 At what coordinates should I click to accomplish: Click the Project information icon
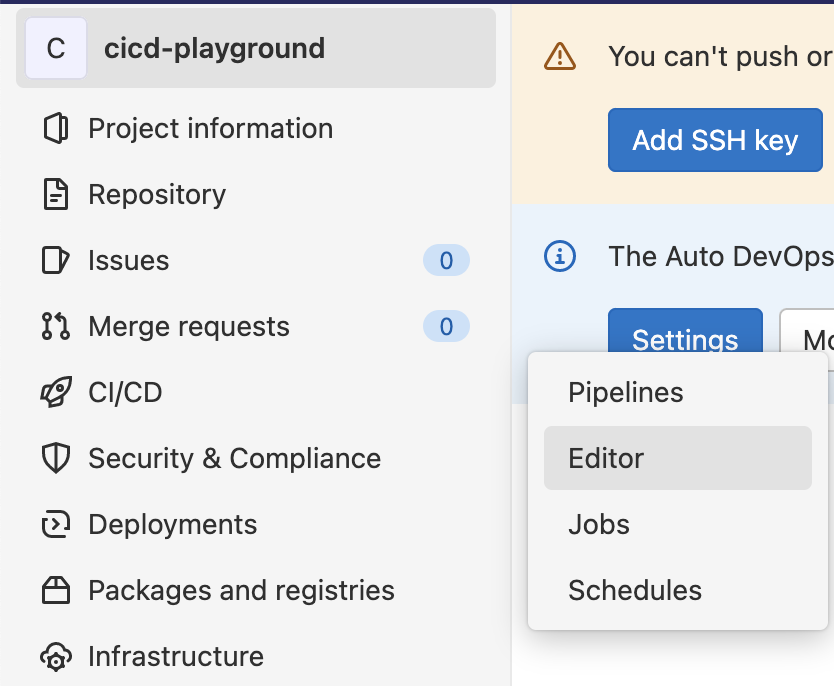coord(55,129)
